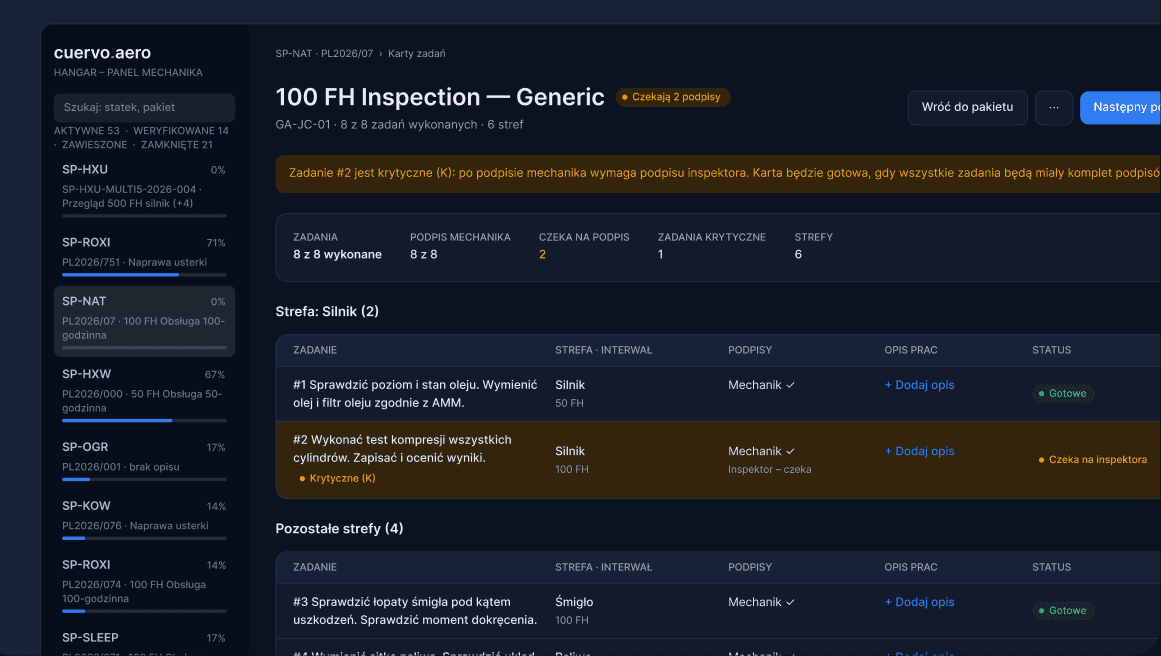The height and width of the screenshot is (656, 1161).
Task: Click PODPIS MECHANIKA value 8 z 8
Action: (x=424, y=255)
